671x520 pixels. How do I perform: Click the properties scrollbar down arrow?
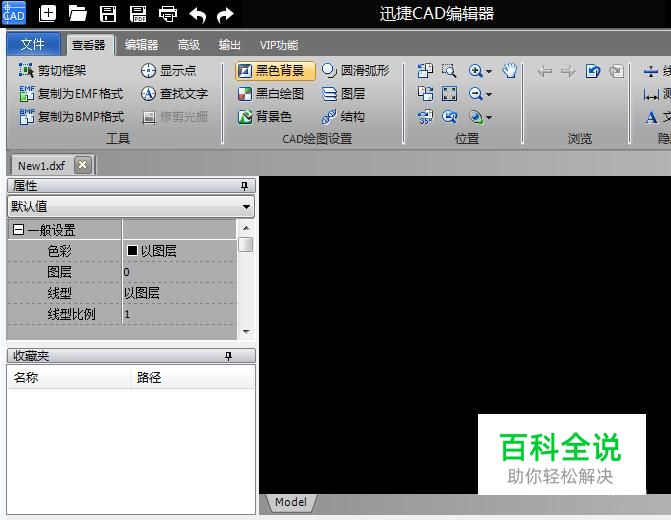click(x=246, y=332)
